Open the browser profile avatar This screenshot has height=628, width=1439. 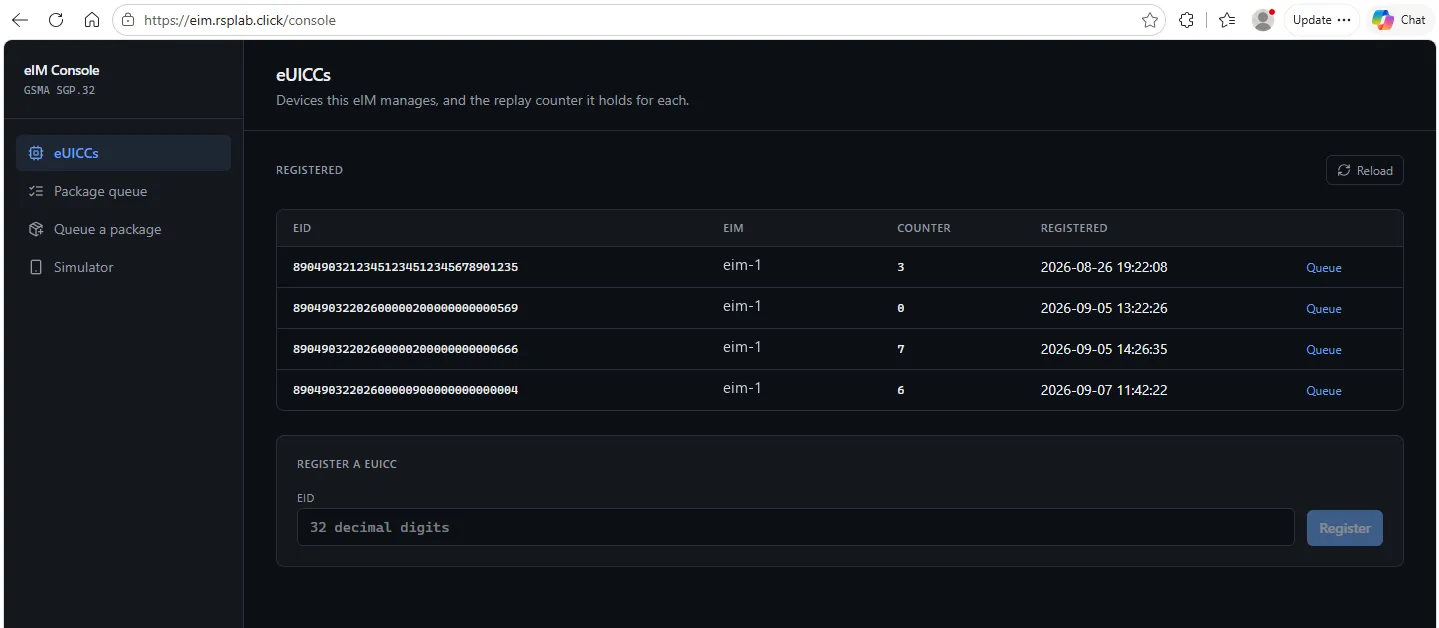[x=1263, y=20]
